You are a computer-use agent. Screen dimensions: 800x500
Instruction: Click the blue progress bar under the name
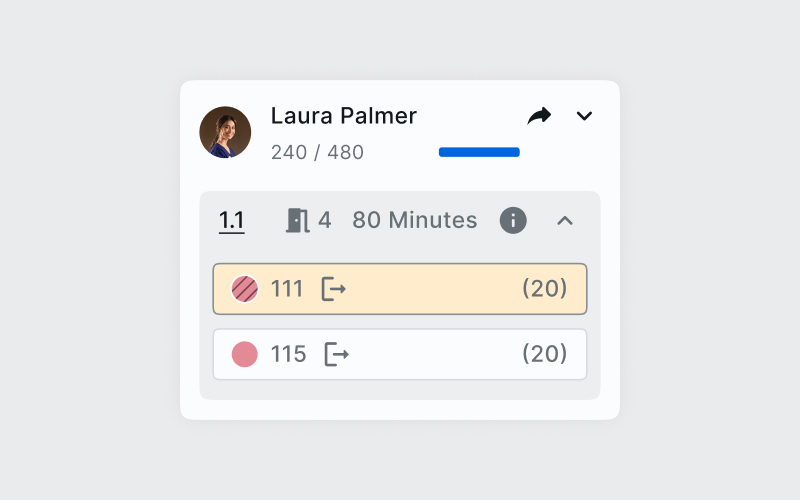(479, 152)
